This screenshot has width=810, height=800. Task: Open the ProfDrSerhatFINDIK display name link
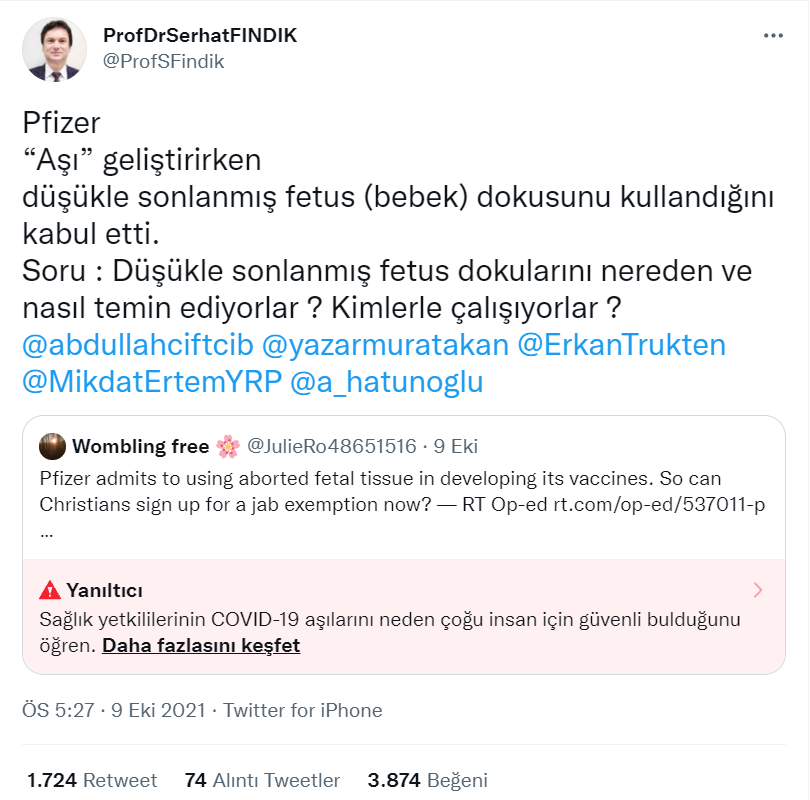point(200,35)
